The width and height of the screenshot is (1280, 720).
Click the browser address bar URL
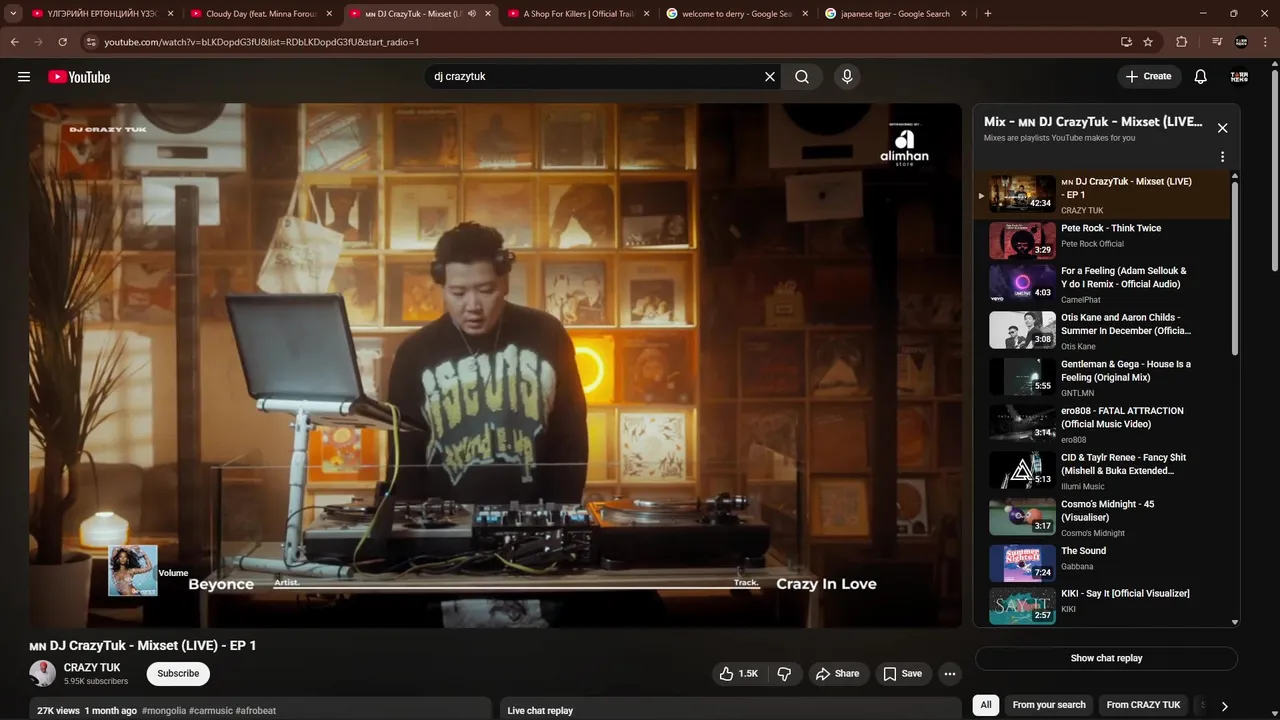point(262,42)
